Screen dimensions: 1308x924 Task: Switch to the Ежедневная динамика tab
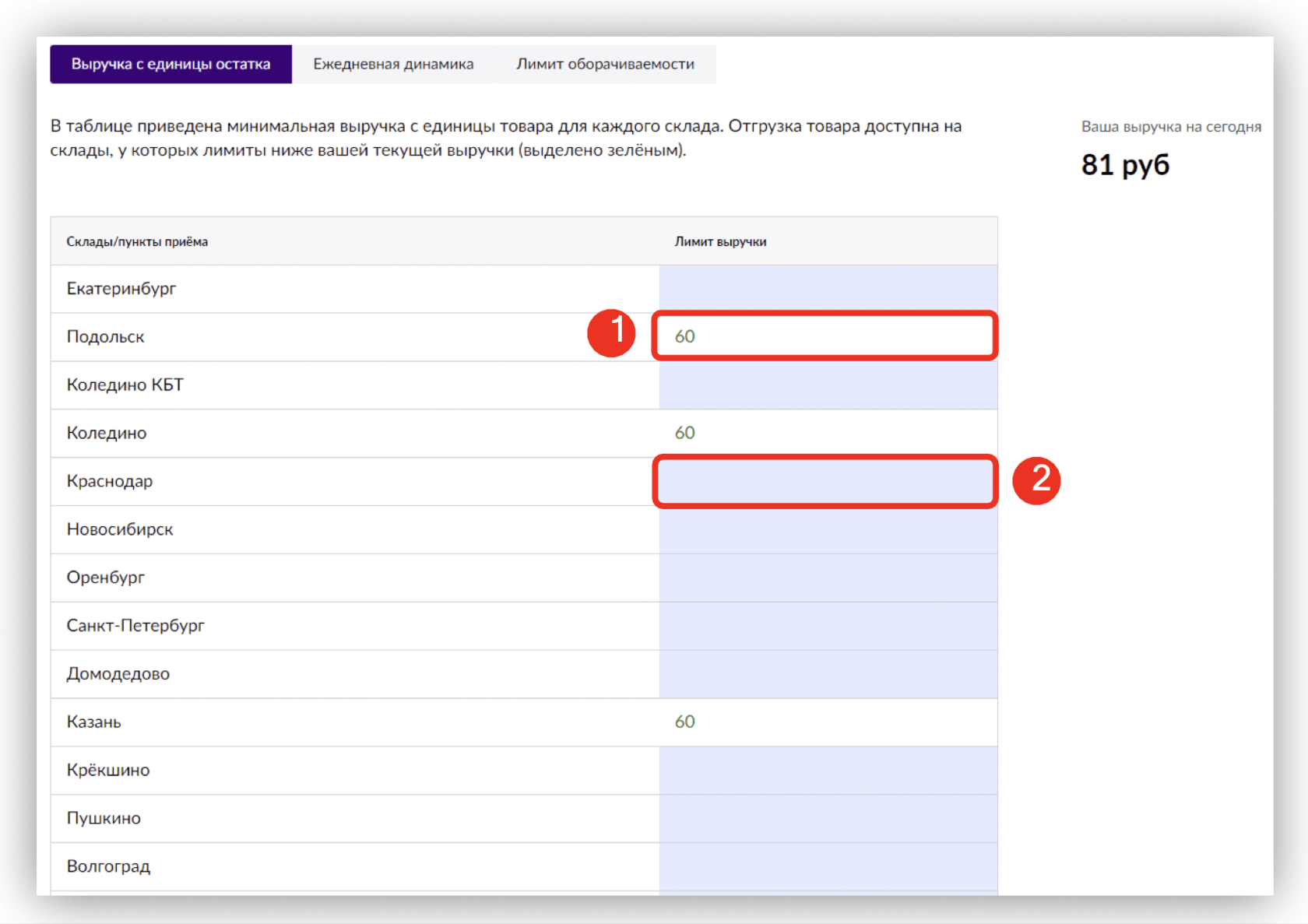(x=393, y=64)
